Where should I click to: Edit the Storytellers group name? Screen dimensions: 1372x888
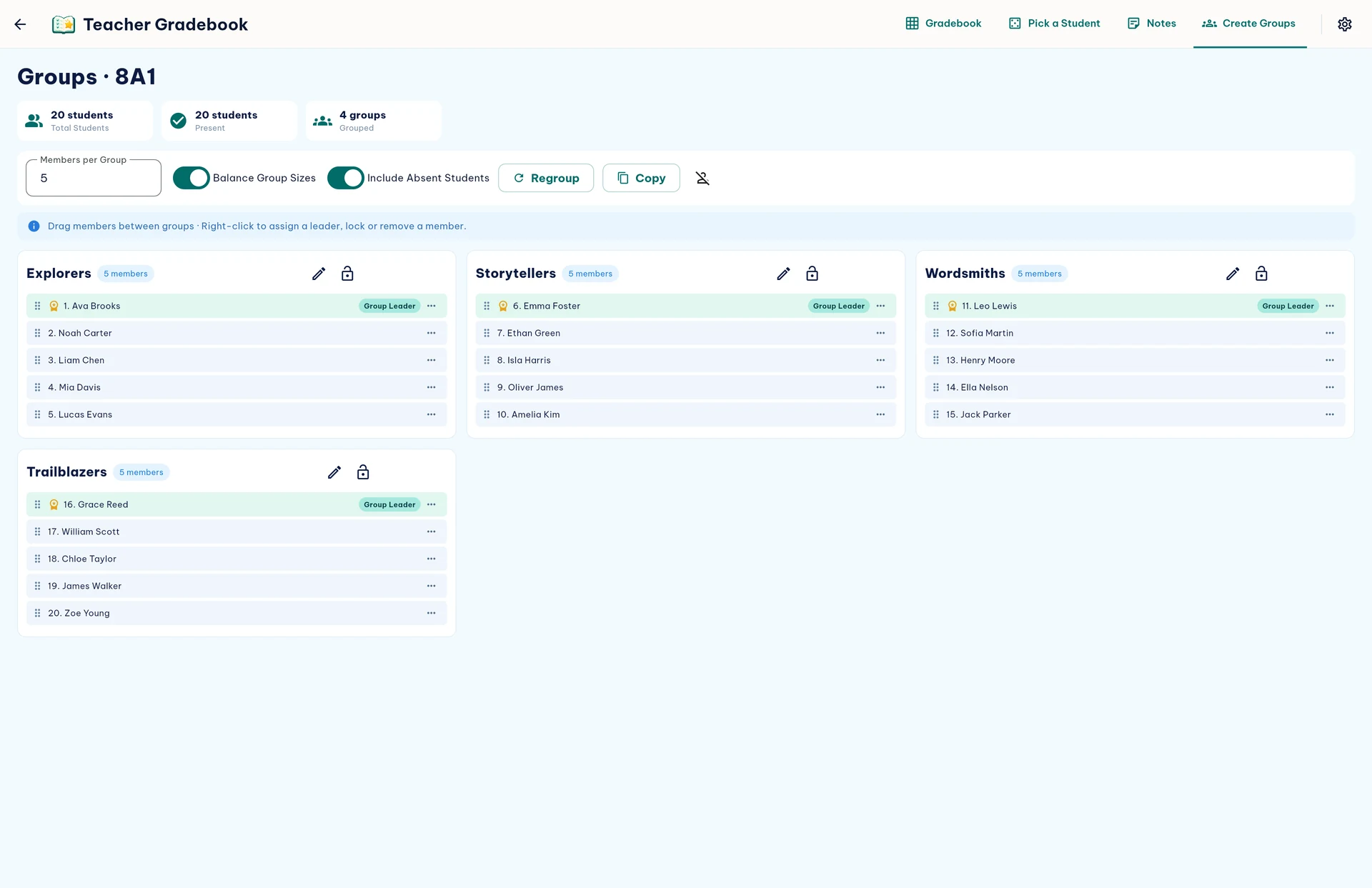[783, 274]
